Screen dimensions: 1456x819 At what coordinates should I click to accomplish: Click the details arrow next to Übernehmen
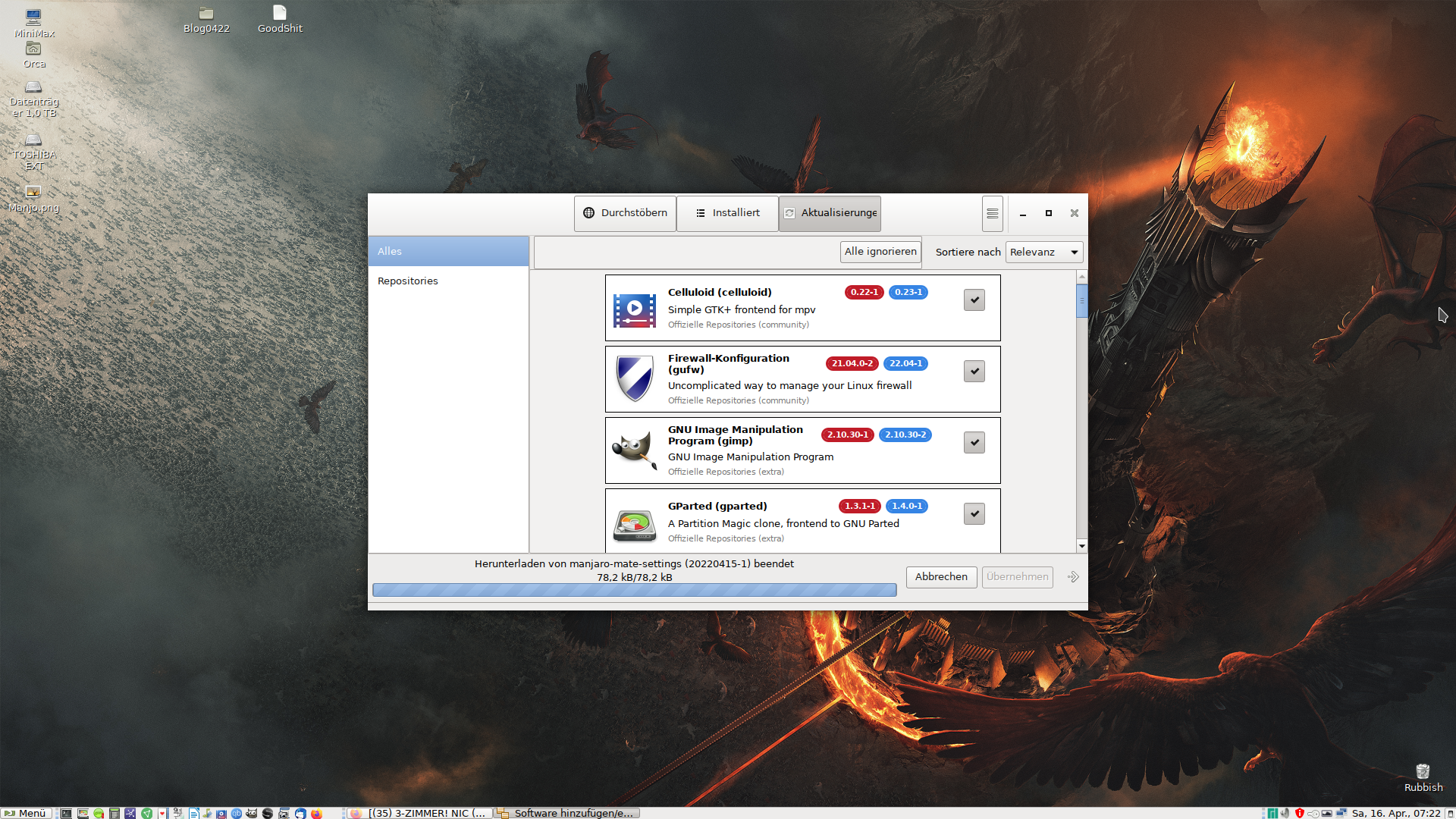pos(1073,577)
